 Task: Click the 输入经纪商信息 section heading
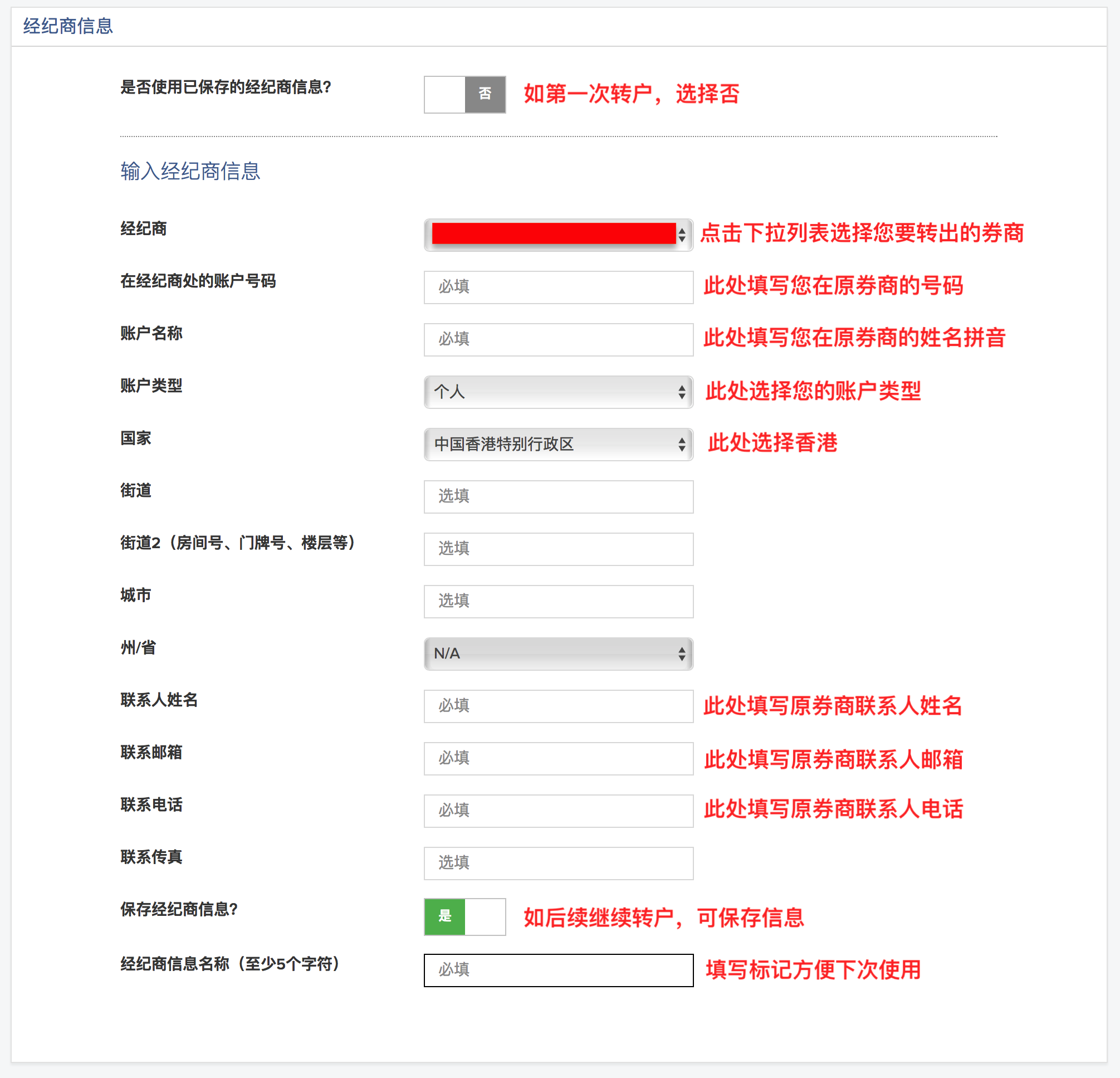coord(190,171)
